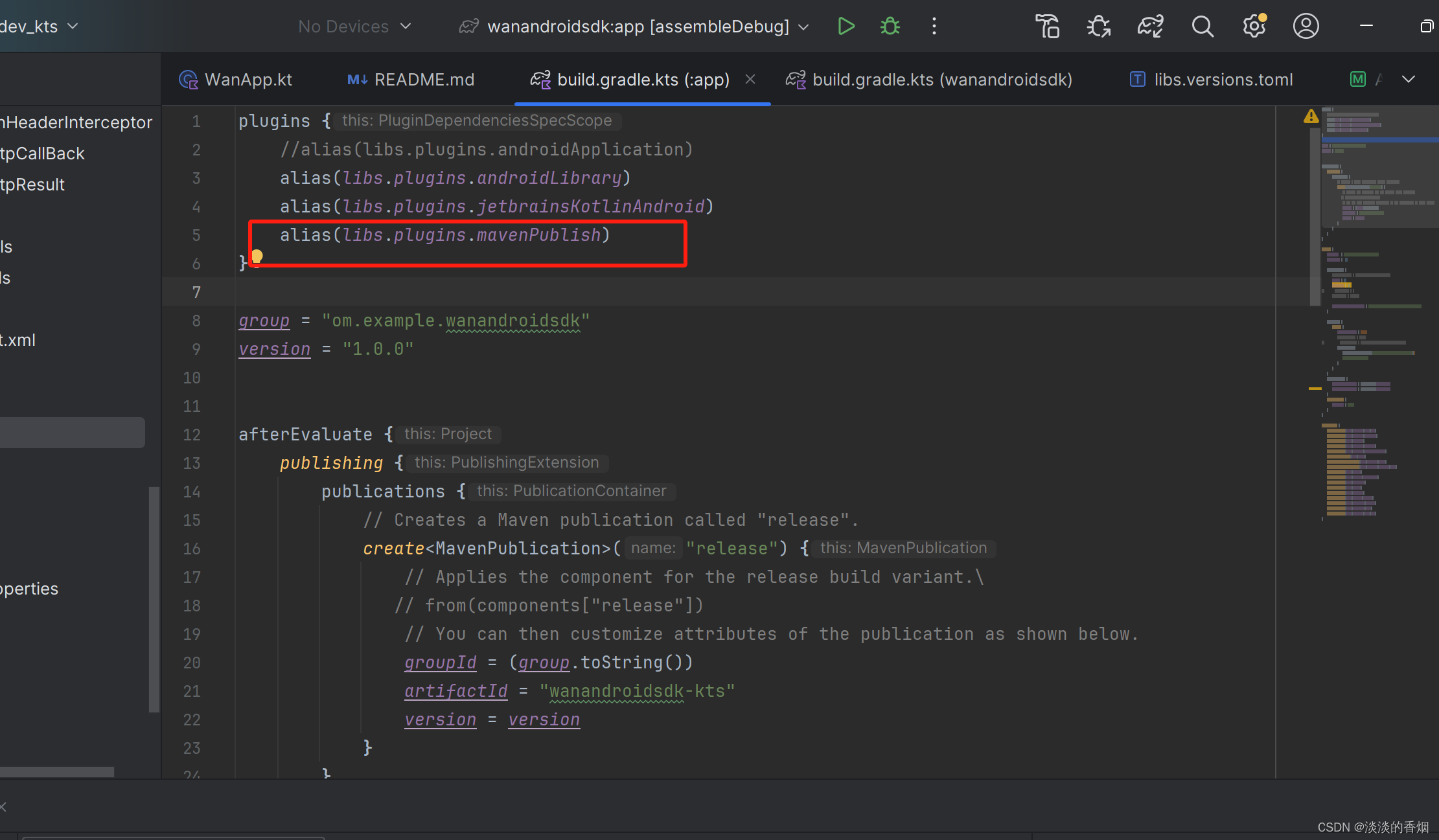
Task: Click the project panel horizontal scrollbar
Action: (57, 771)
